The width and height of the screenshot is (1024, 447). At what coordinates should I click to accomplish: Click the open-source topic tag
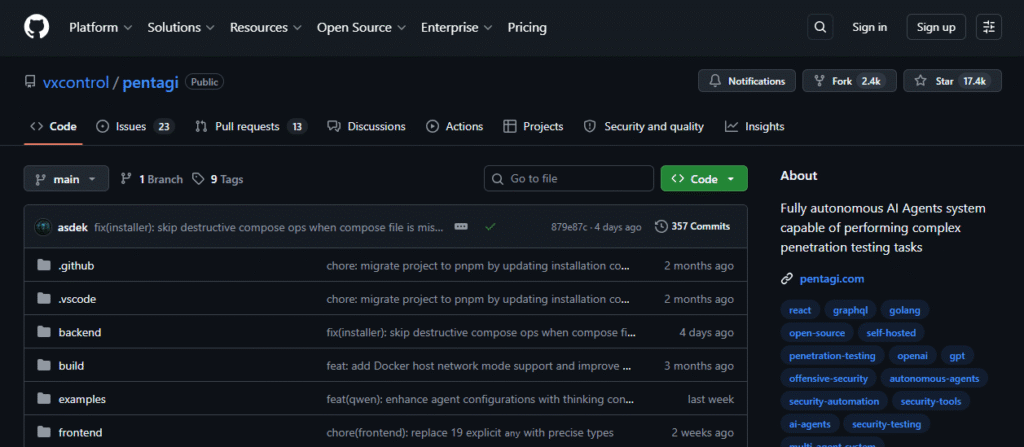tap(817, 333)
